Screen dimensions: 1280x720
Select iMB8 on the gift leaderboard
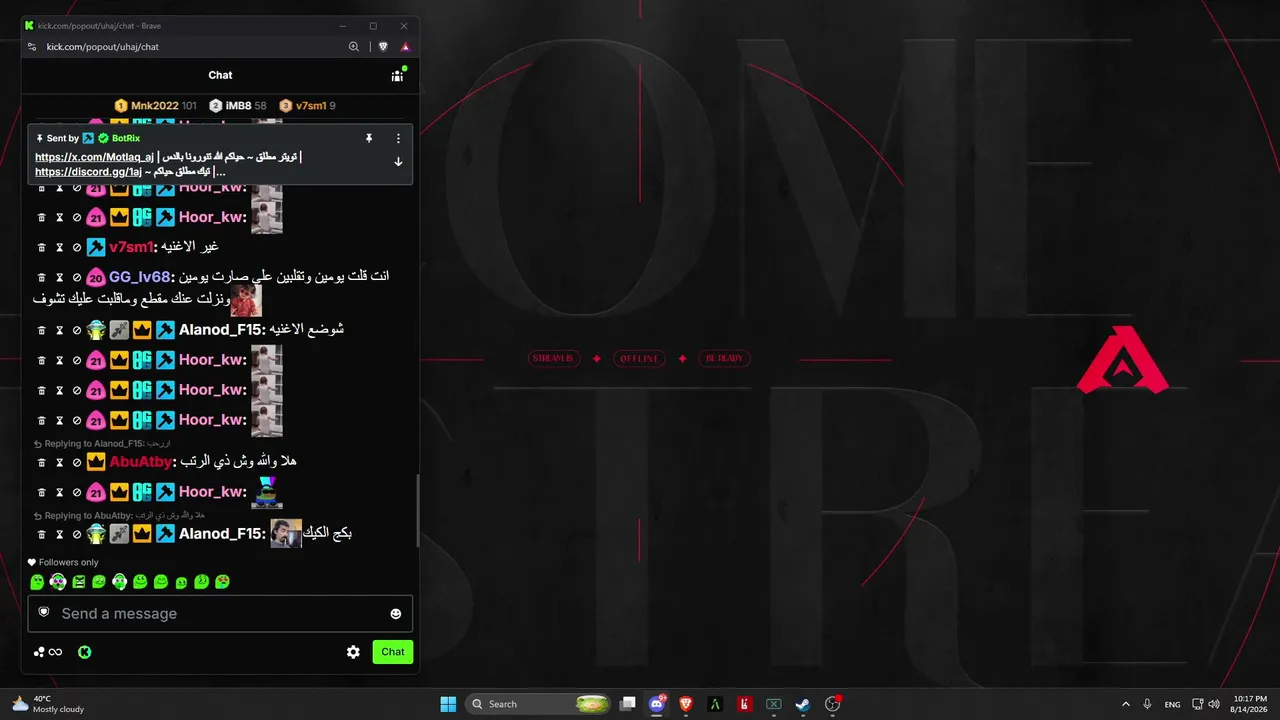coord(238,105)
